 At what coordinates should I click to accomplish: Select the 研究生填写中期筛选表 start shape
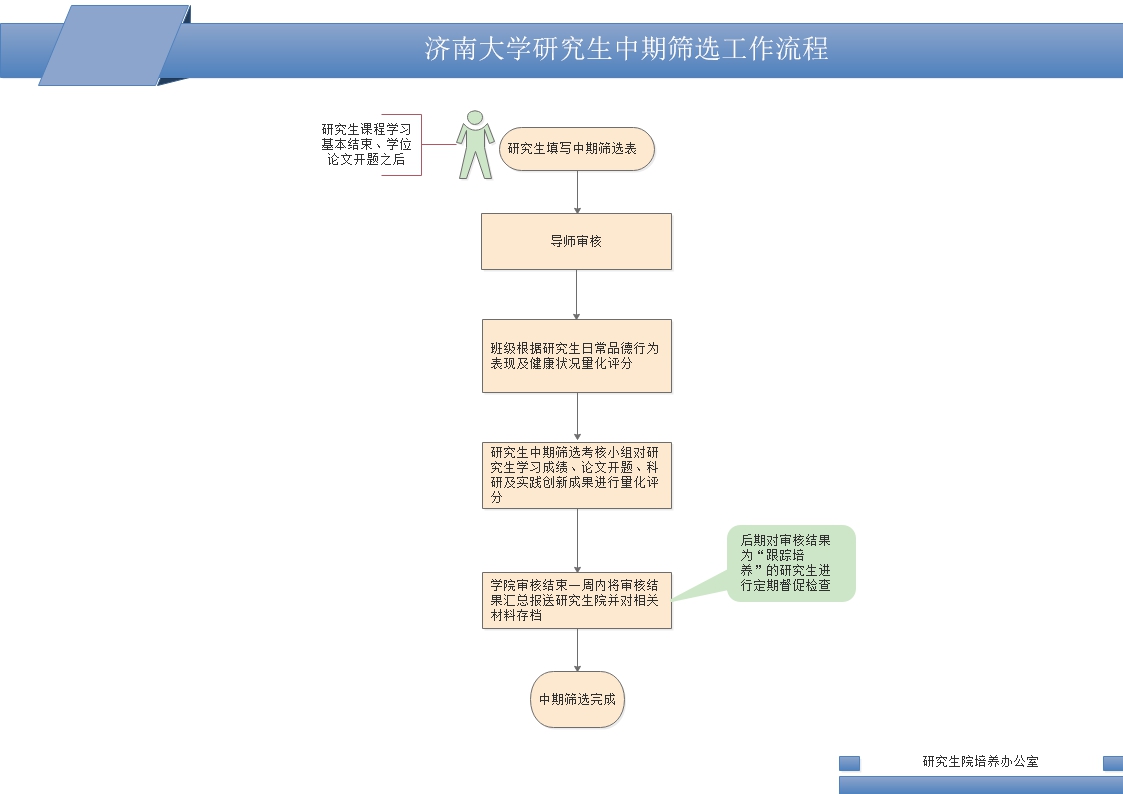(x=577, y=149)
